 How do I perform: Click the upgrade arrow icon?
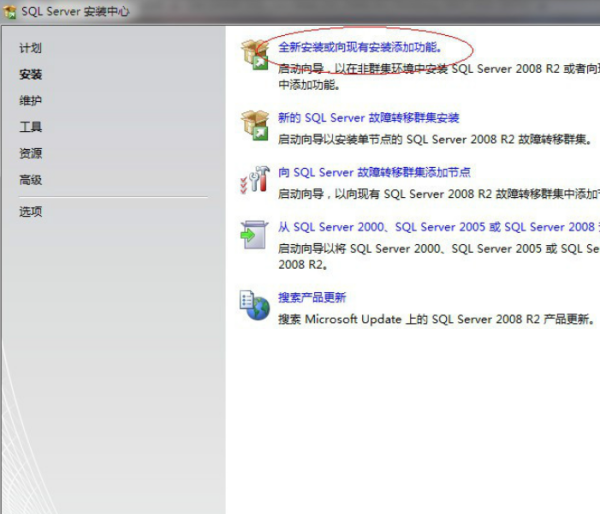(254, 235)
